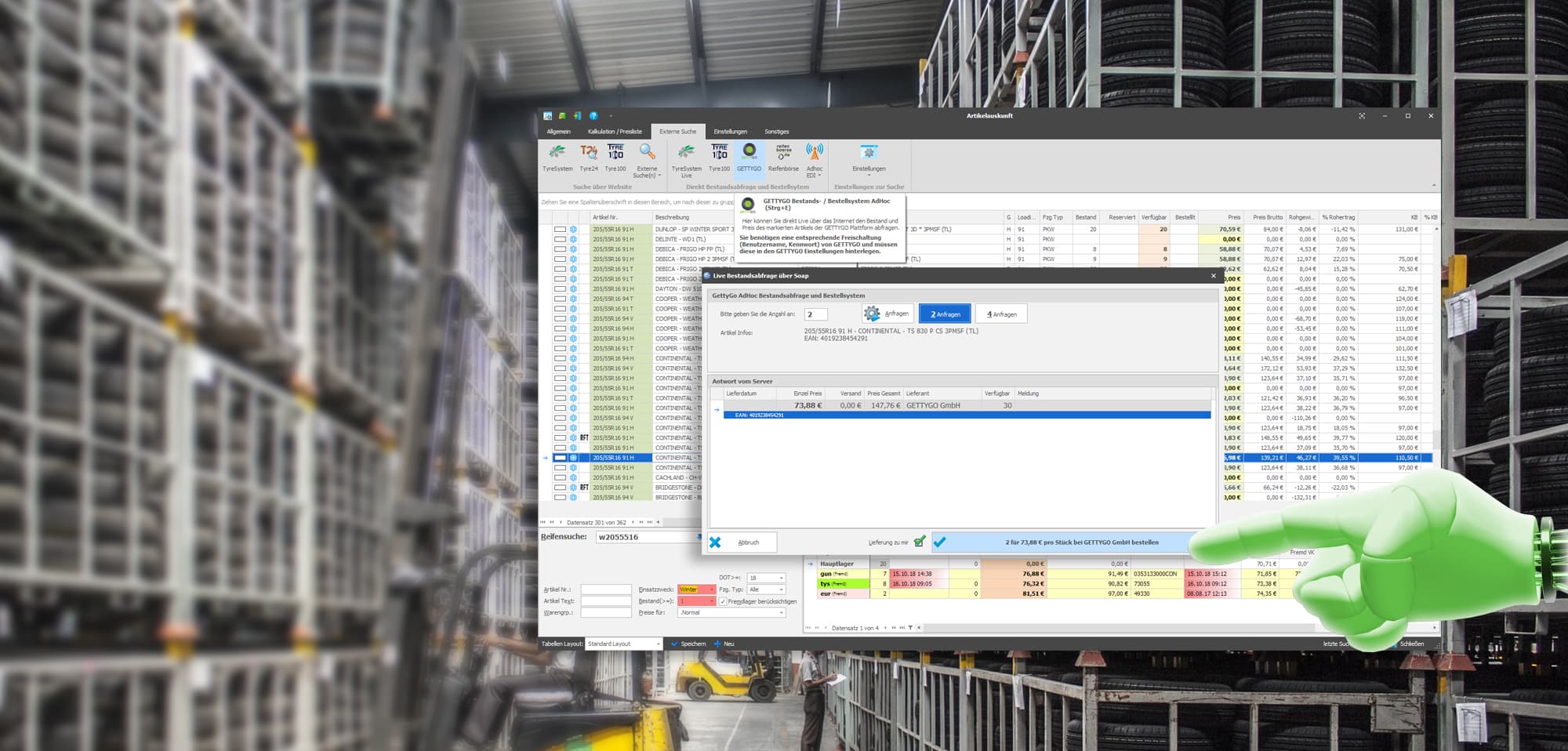Open the Einstellungen ribbon gear icon
1568x751 pixels.
click(869, 152)
